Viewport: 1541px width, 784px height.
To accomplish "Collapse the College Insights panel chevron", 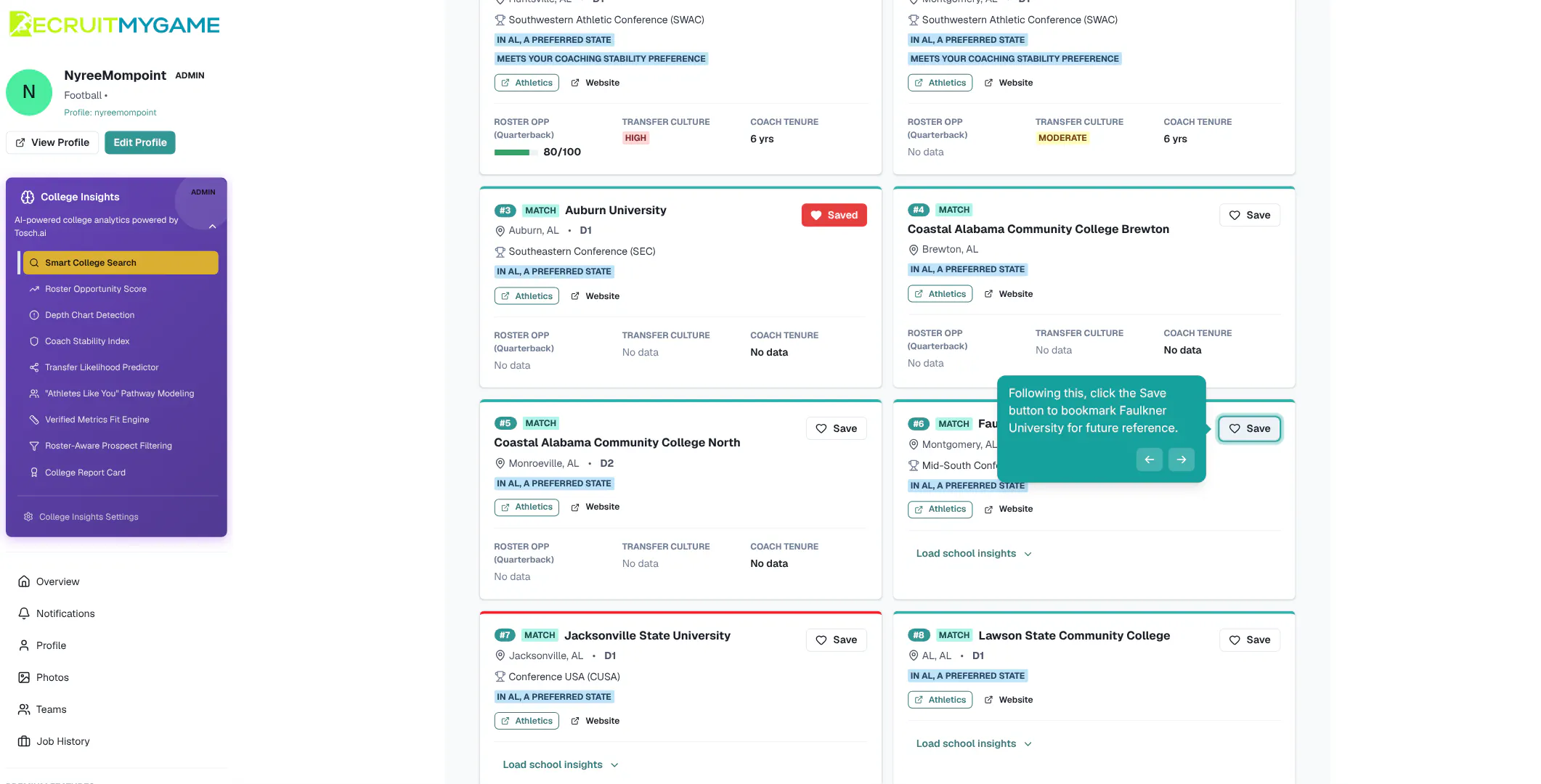I will (x=213, y=226).
